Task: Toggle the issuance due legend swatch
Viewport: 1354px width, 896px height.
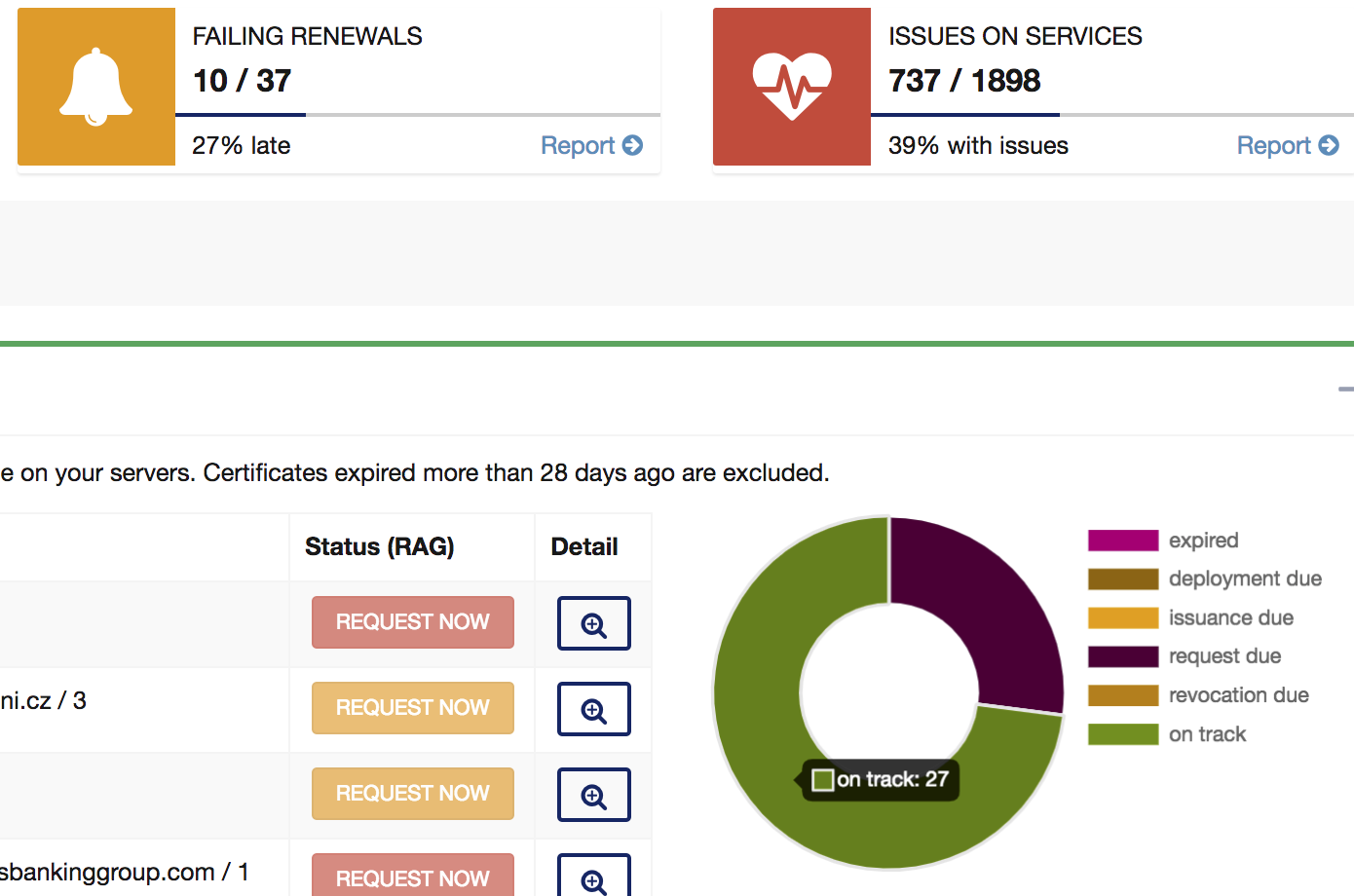Action: pos(1123,617)
